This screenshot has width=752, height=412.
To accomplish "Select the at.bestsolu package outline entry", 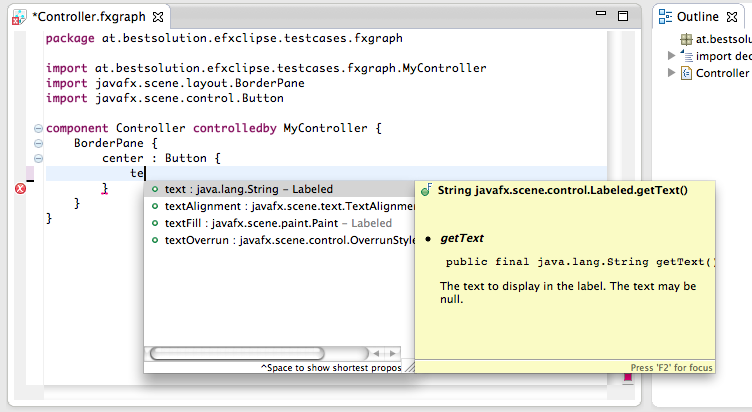I will [724, 39].
